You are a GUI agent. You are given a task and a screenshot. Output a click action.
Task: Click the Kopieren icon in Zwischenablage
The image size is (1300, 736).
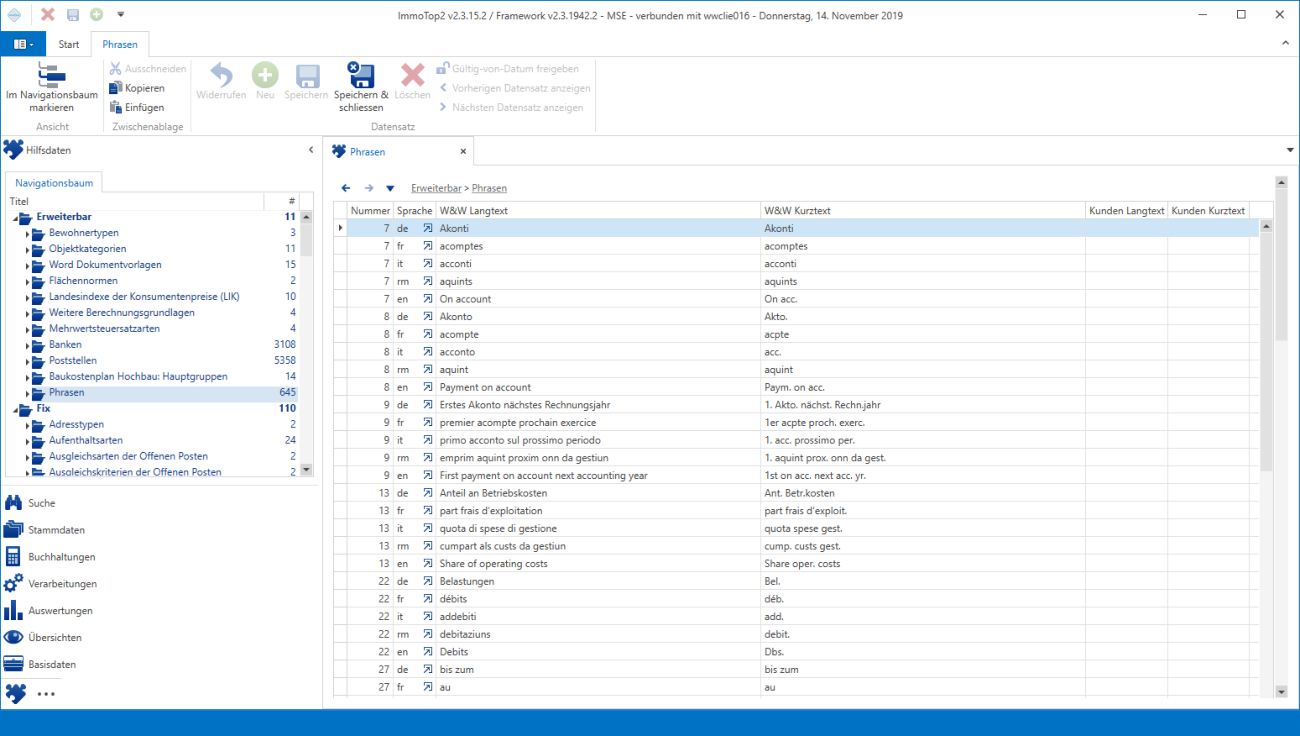pos(116,88)
